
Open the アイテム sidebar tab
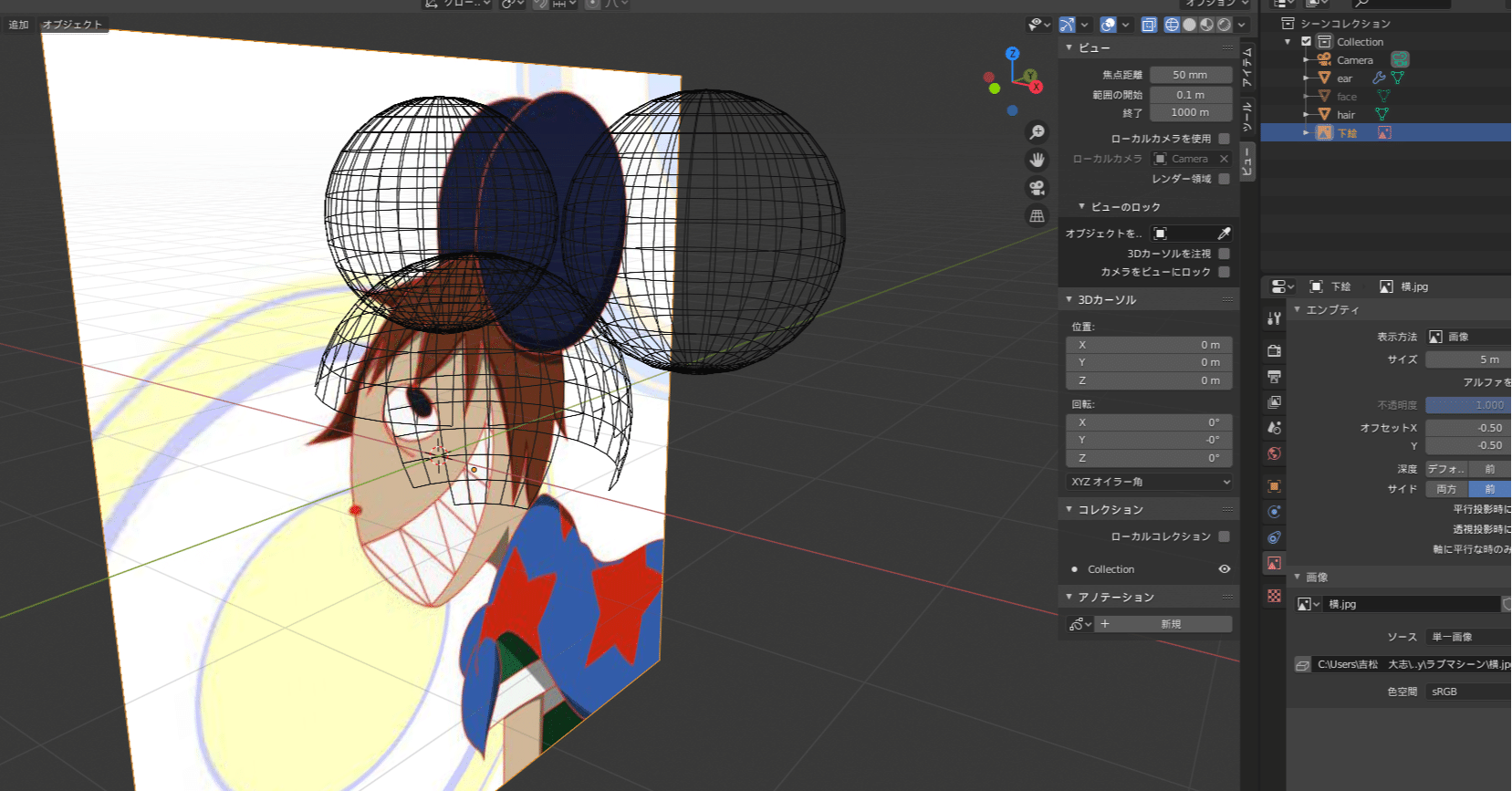point(1247,67)
